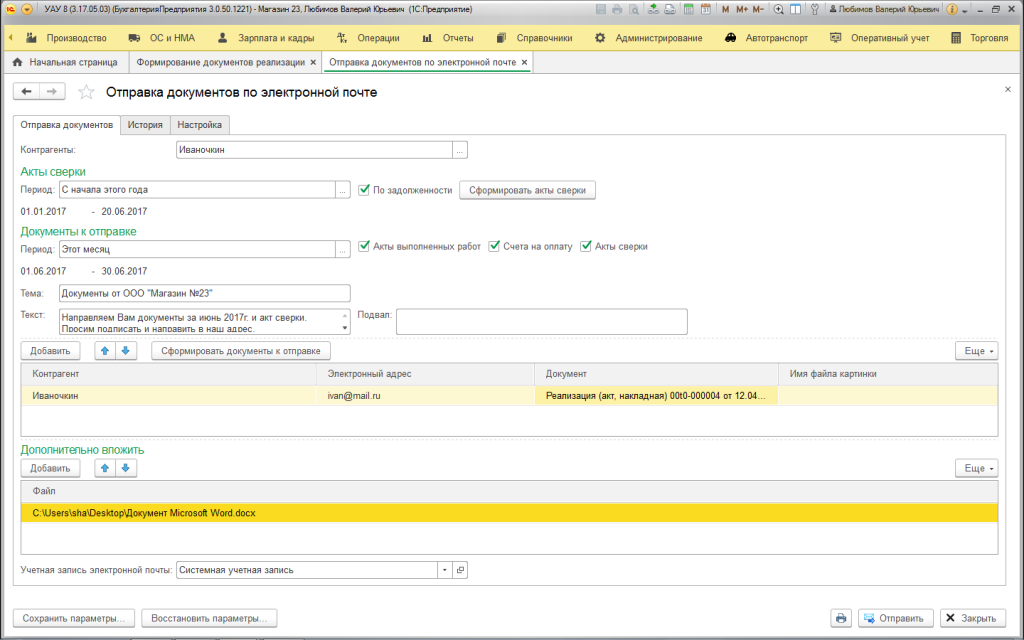Click Сформировать акты сверки button
Image resolution: width=1024 pixels, height=640 pixels.
tap(527, 190)
